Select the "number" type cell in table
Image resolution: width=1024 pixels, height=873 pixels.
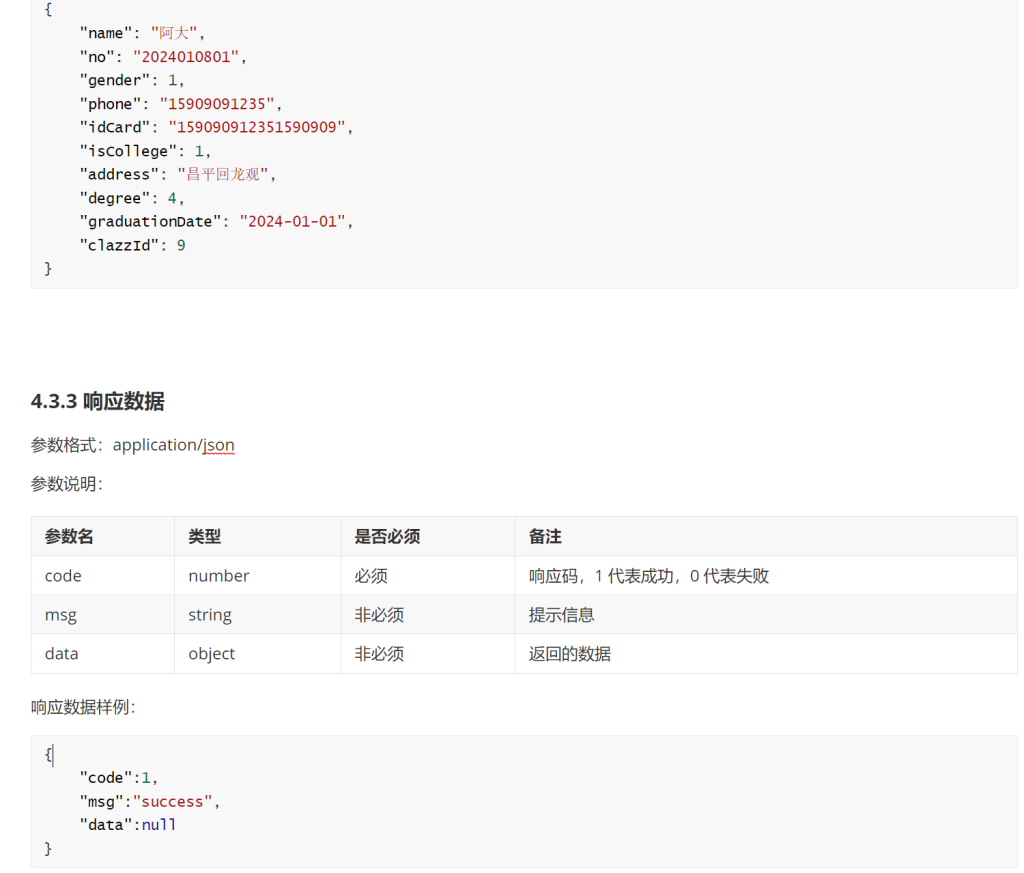218,576
